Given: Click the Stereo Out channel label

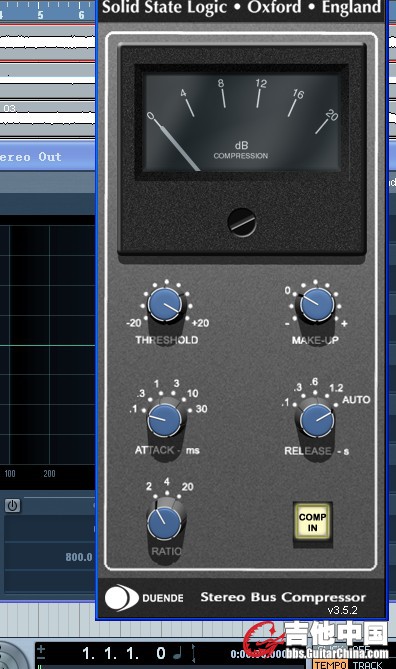Looking at the screenshot, I should point(31,157).
